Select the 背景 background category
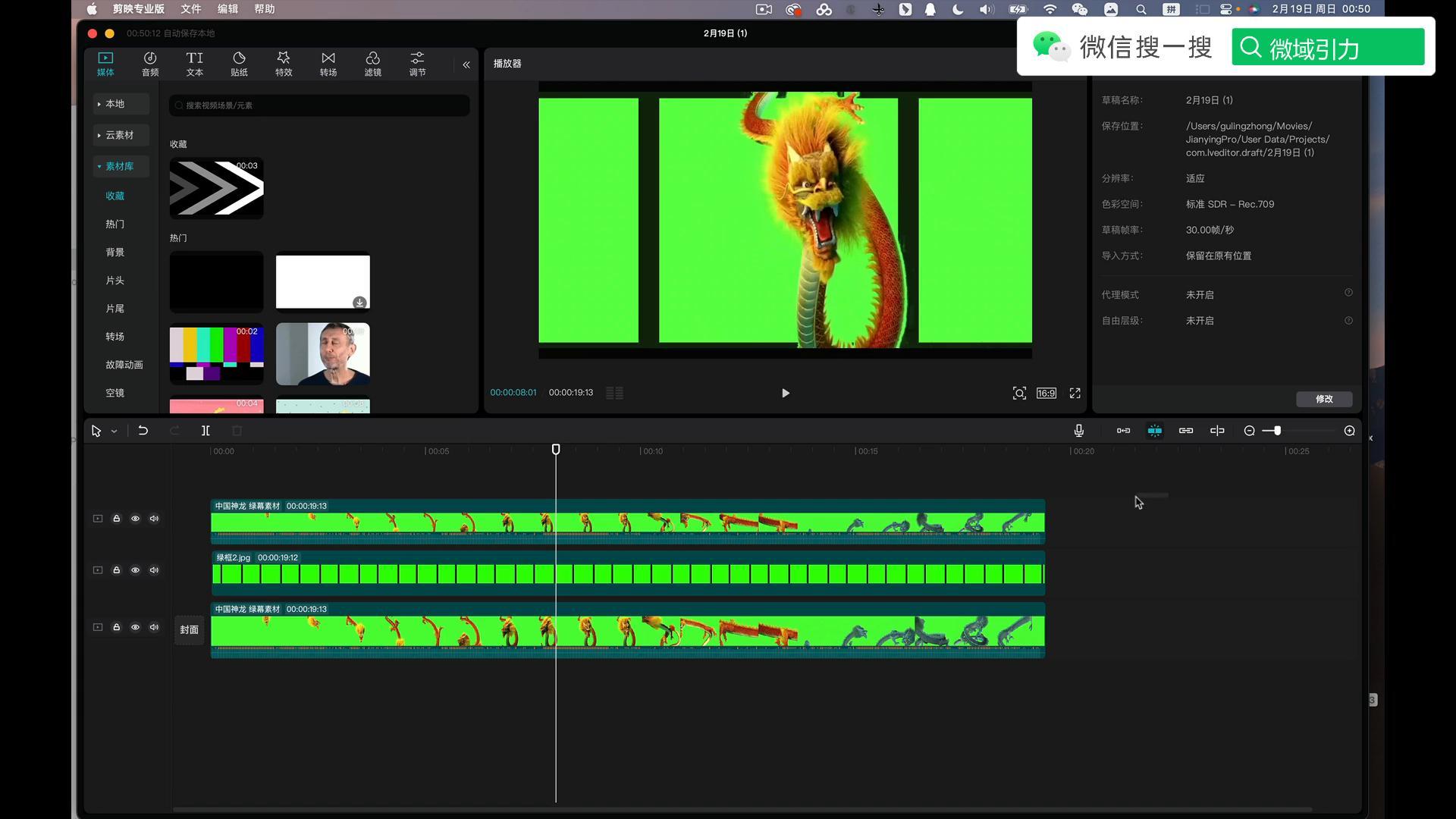1456x819 pixels. point(115,252)
